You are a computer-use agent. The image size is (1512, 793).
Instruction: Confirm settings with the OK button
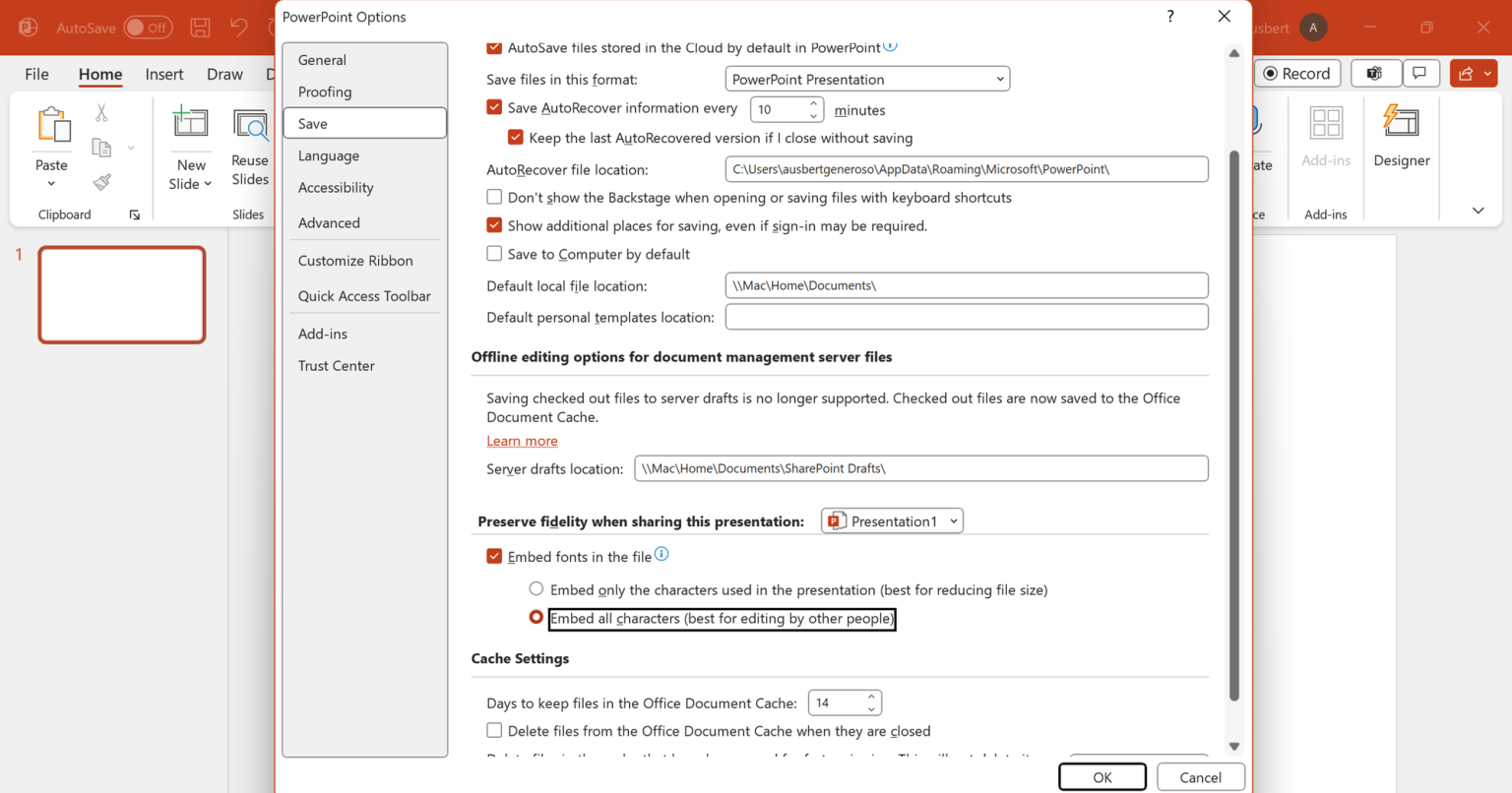click(1102, 776)
